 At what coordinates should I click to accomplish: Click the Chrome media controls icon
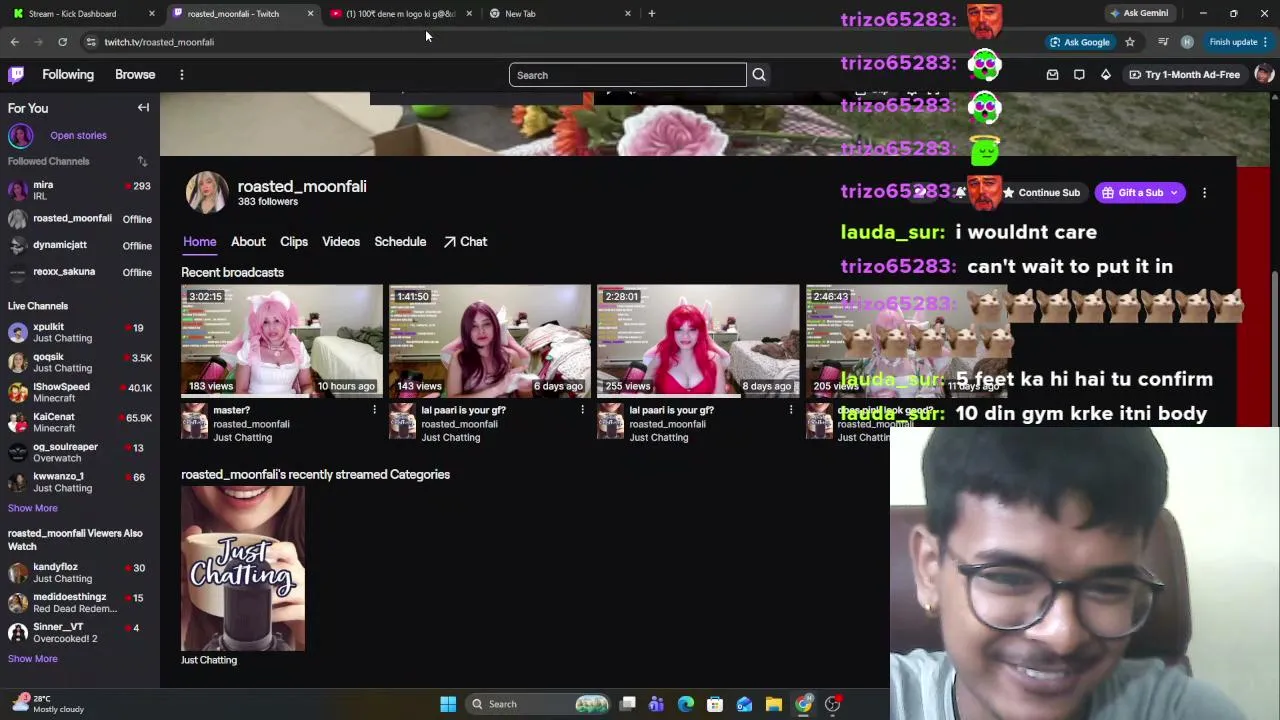point(1162,42)
